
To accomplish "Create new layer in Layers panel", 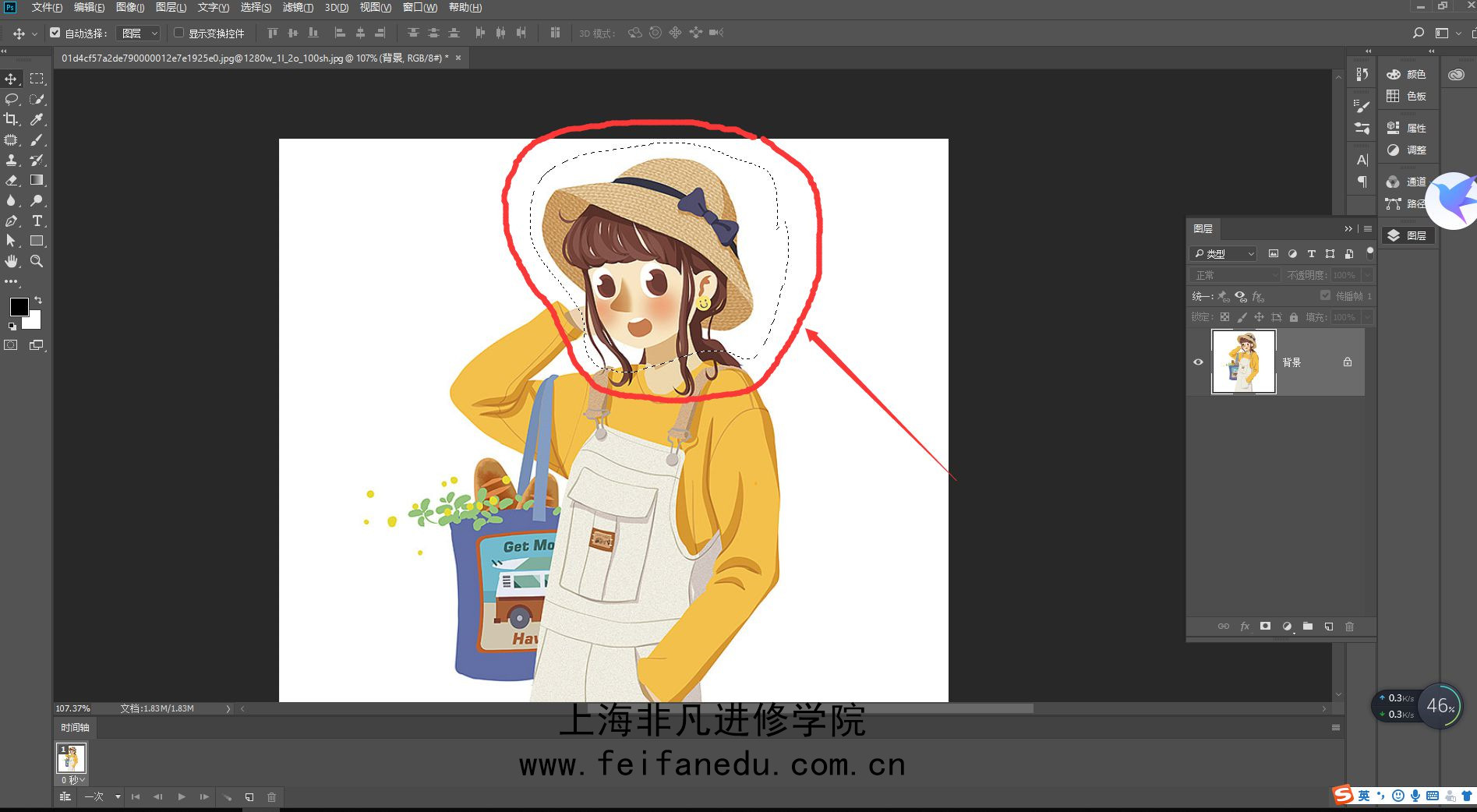I will 1329,627.
